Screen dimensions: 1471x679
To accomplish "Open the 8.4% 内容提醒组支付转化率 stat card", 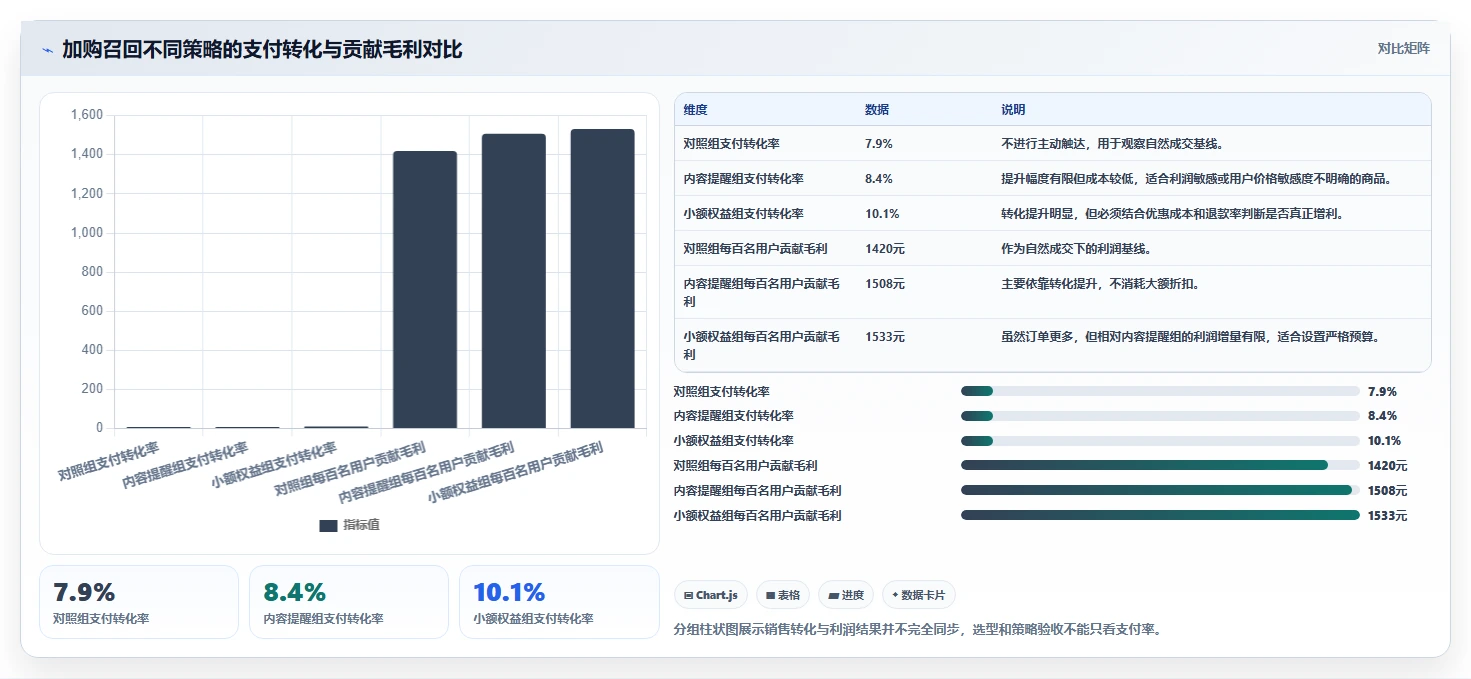I will pyautogui.click(x=349, y=602).
